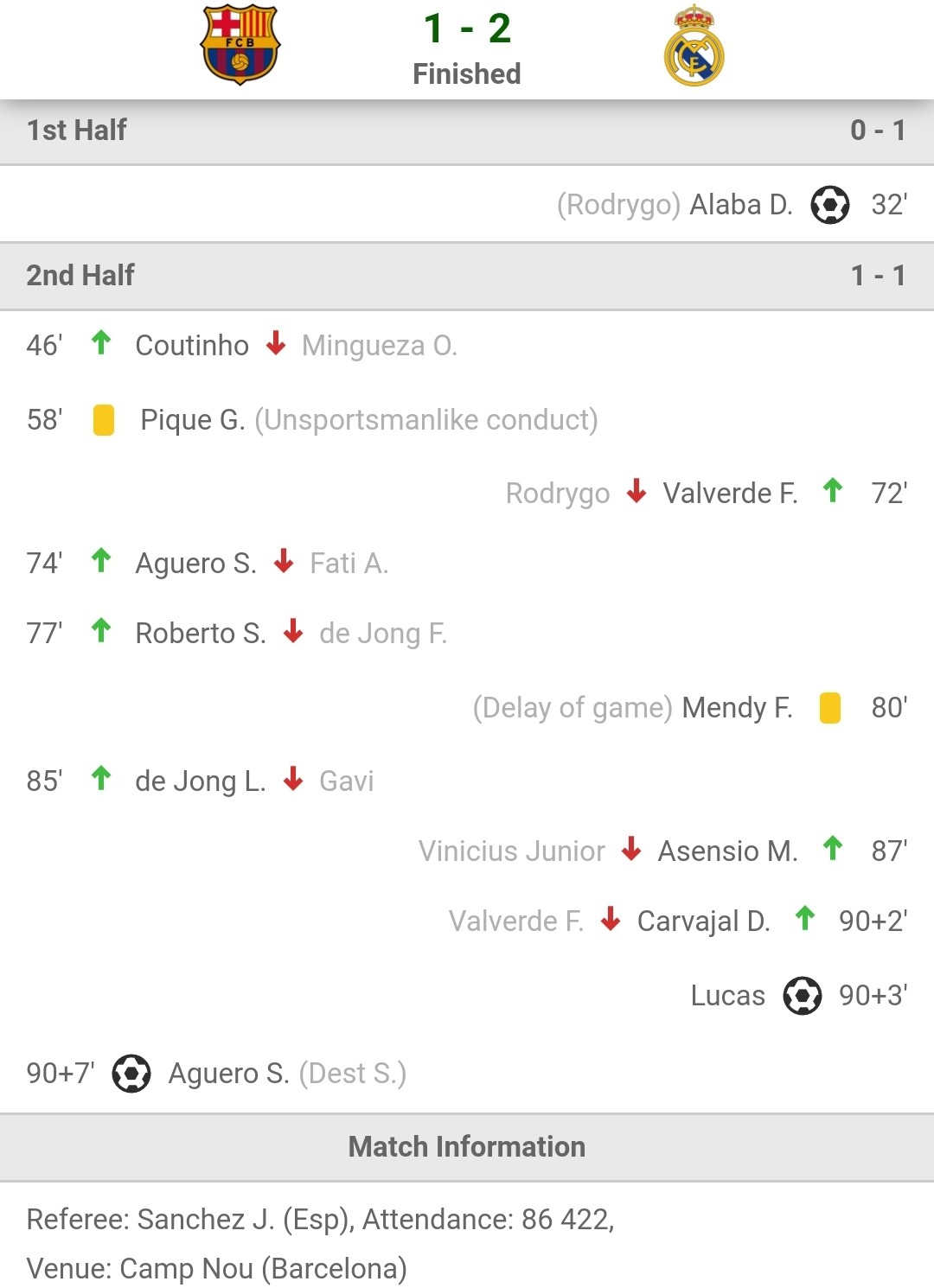Screen dimensions: 934x1288
Task: Click the green substitution arrow before Coutinho
Action: 101,343
